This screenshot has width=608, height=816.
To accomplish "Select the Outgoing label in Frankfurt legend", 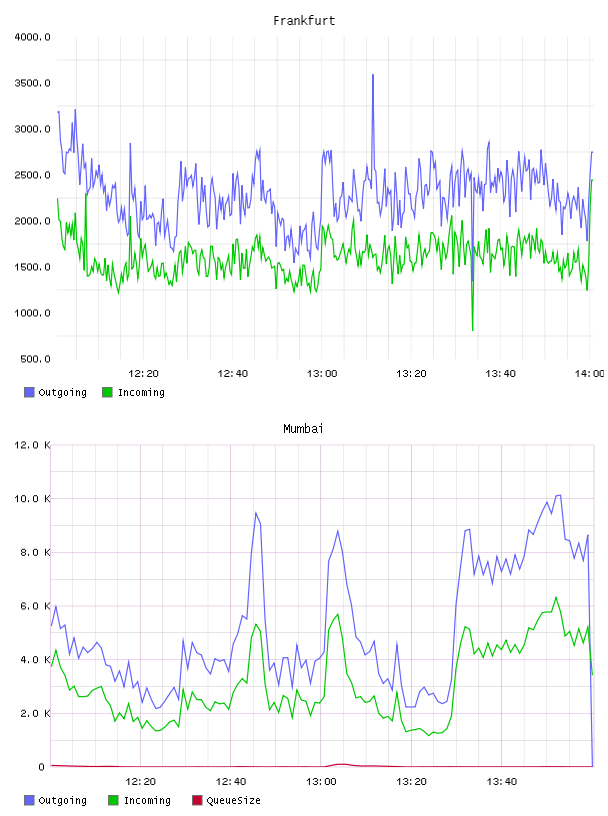I will [x=62, y=392].
